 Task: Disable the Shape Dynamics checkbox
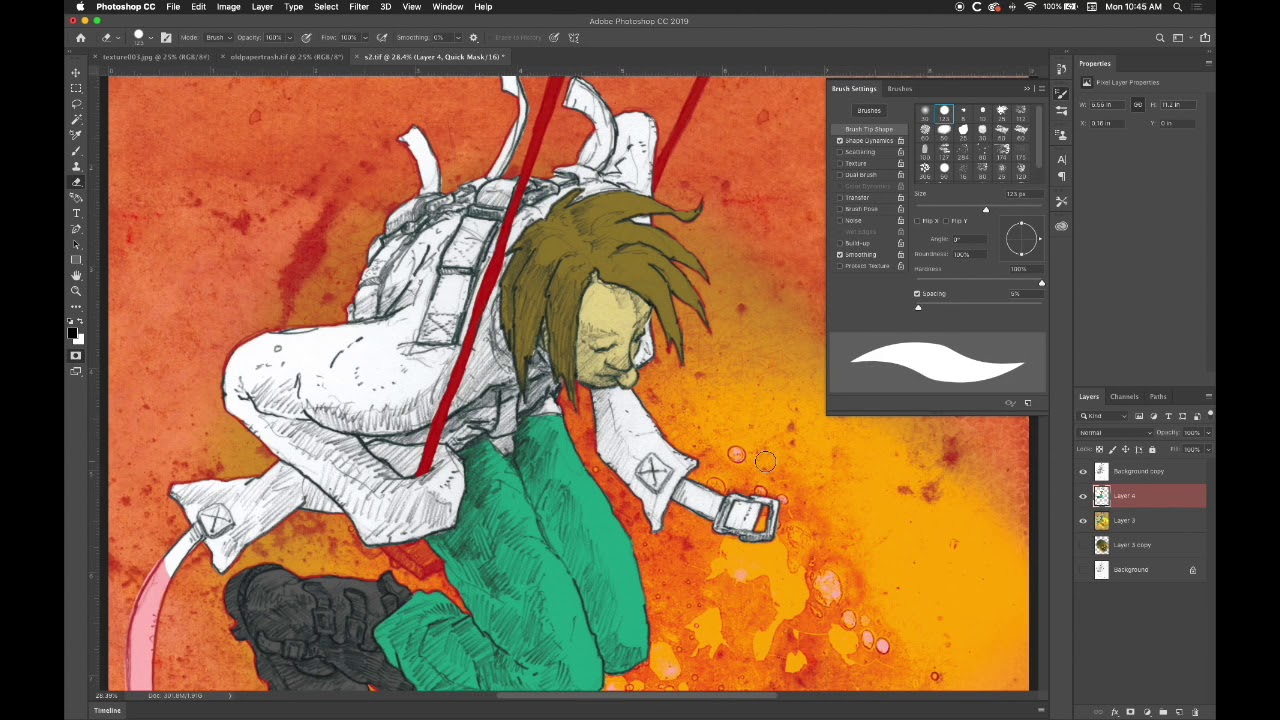[x=840, y=141]
